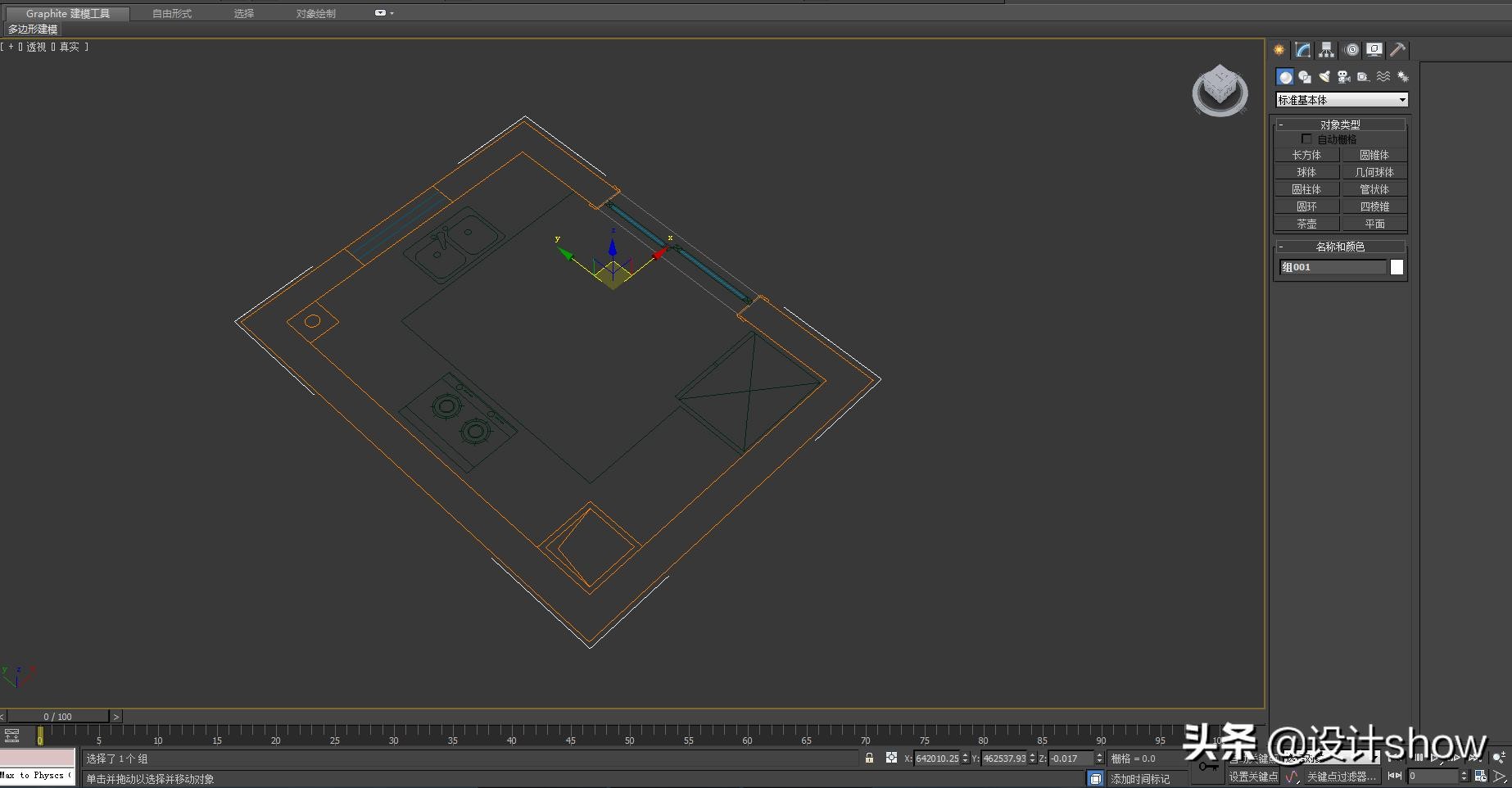The height and width of the screenshot is (788, 1512).
Task: Open the white object color swatch
Action: tap(1397, 267)
